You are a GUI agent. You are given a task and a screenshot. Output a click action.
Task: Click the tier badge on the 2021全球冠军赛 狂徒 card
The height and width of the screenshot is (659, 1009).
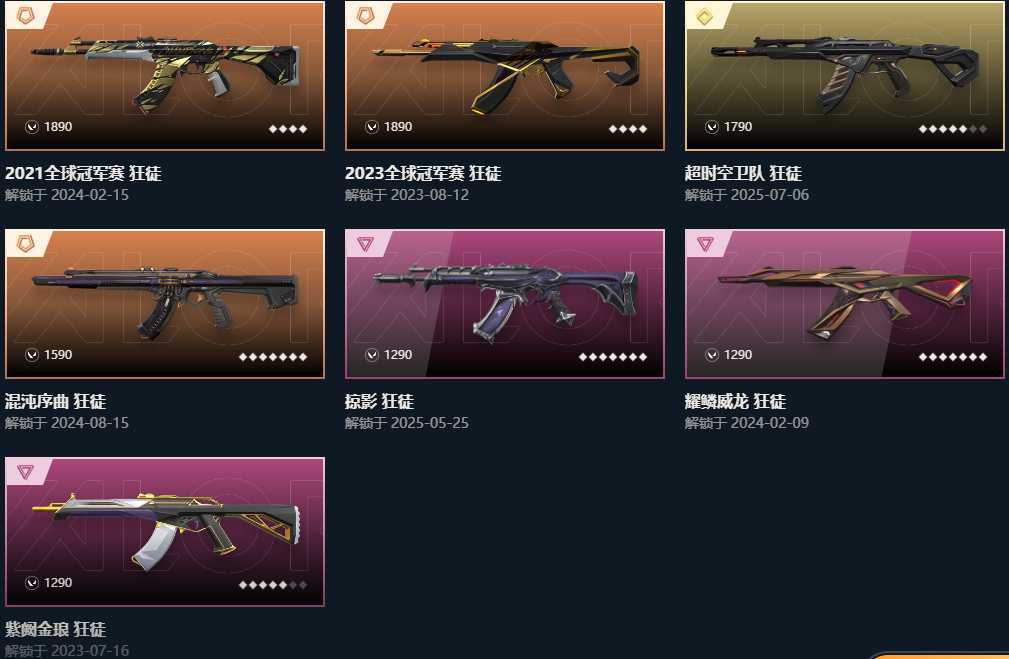tap(26, 15)
